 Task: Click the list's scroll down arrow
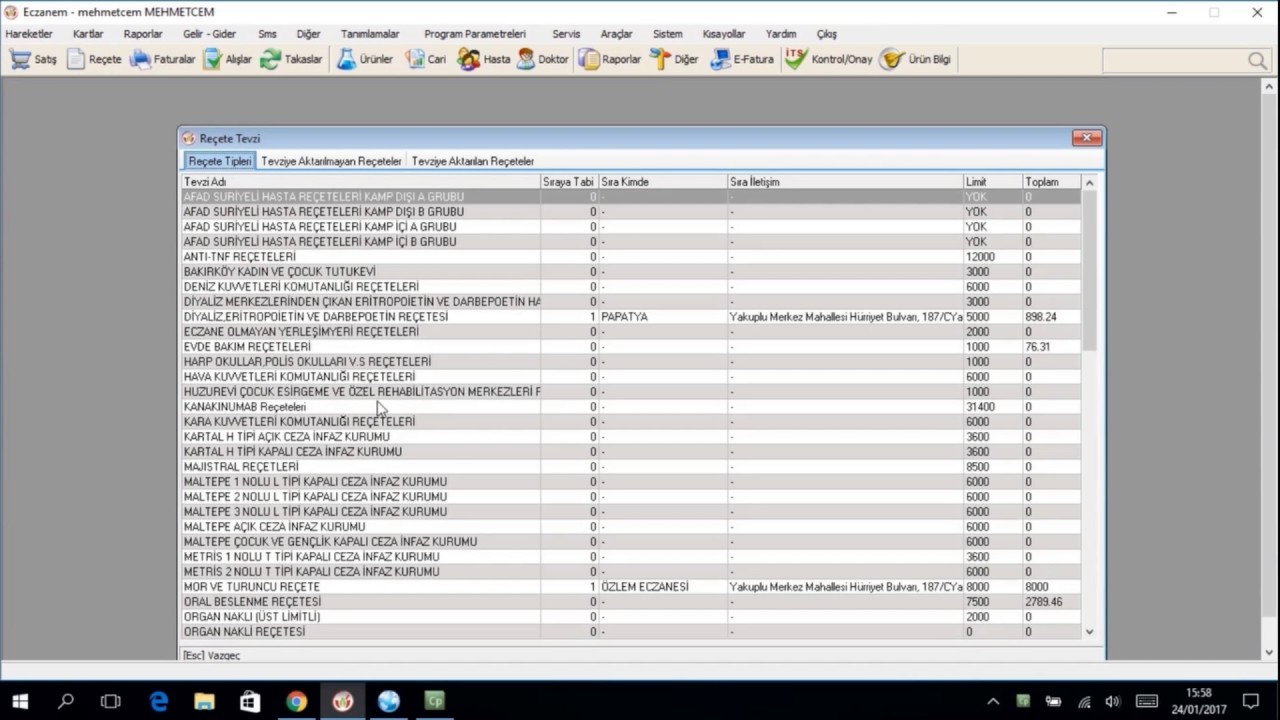coord(1089,632)
